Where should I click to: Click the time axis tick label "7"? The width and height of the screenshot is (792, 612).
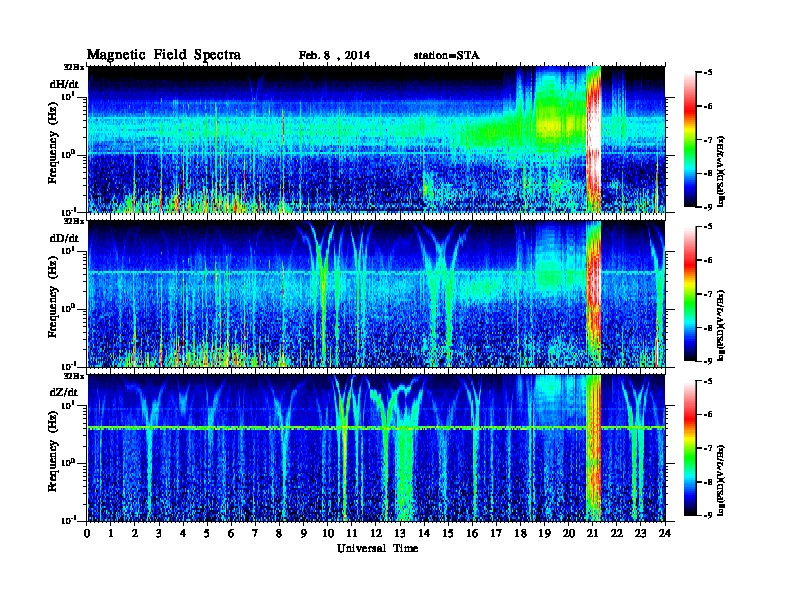255,533
